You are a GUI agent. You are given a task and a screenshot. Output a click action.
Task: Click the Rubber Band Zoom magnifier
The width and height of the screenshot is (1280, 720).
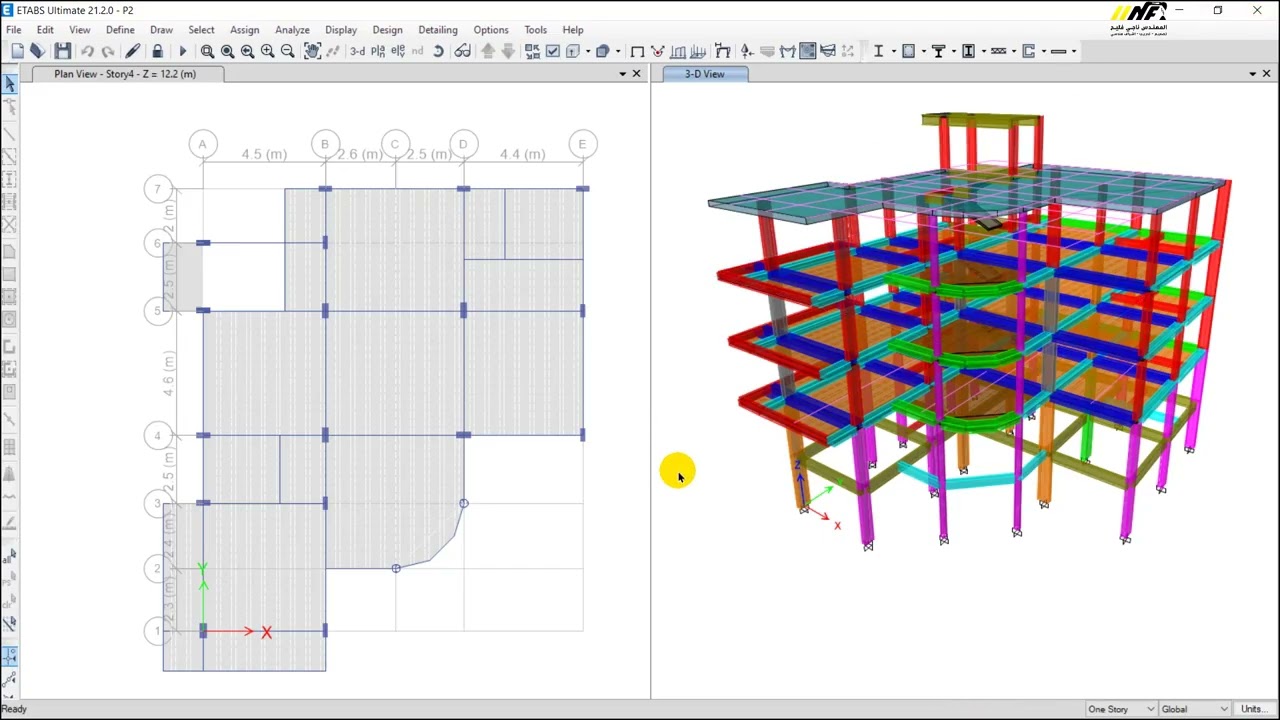pyautogui.click(x=207, y=51)
